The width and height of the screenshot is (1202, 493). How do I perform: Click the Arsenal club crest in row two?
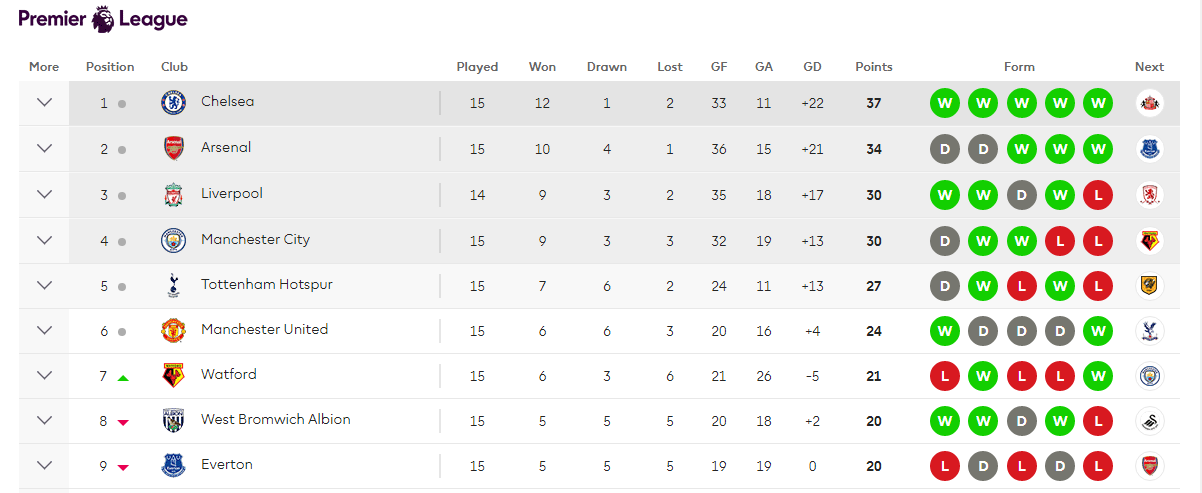click(174, 149)
